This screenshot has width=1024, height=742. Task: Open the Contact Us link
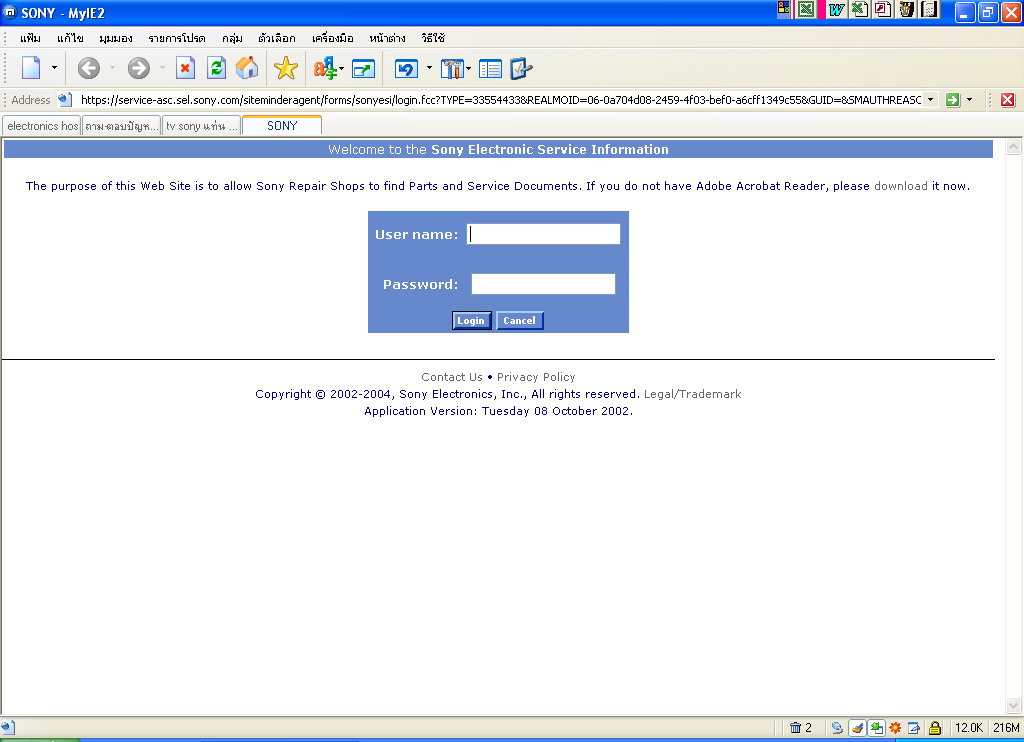[x=452, y=377]
